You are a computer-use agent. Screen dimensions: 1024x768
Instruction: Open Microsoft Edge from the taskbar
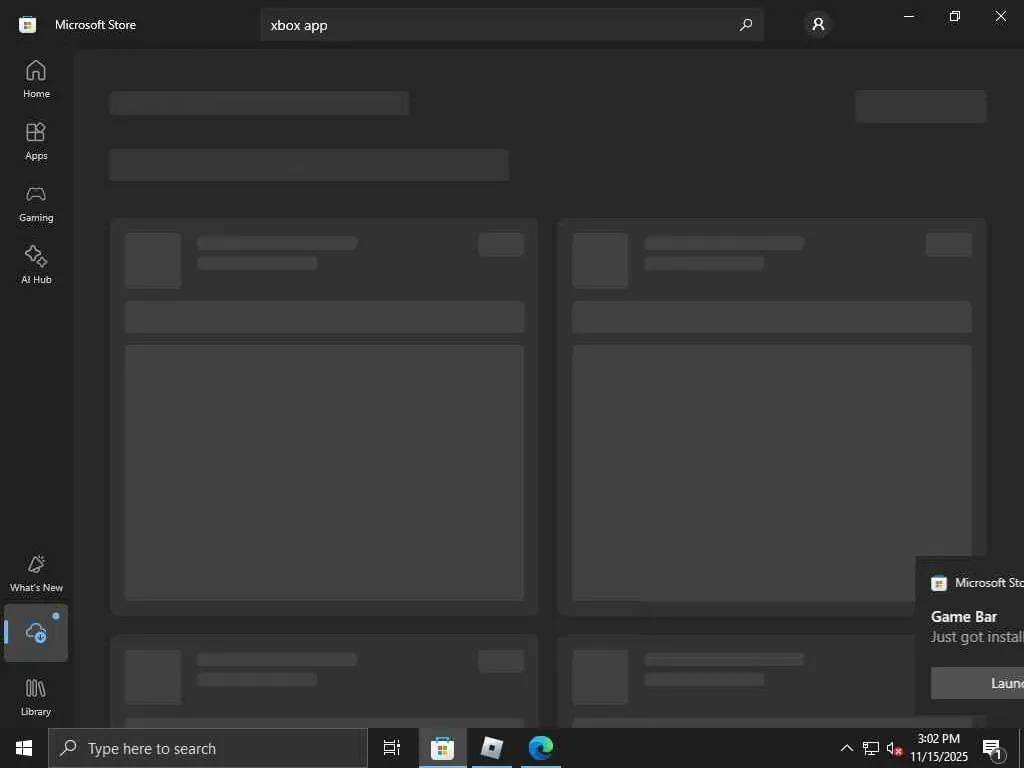pyautogui.click(x=541, y=748)
